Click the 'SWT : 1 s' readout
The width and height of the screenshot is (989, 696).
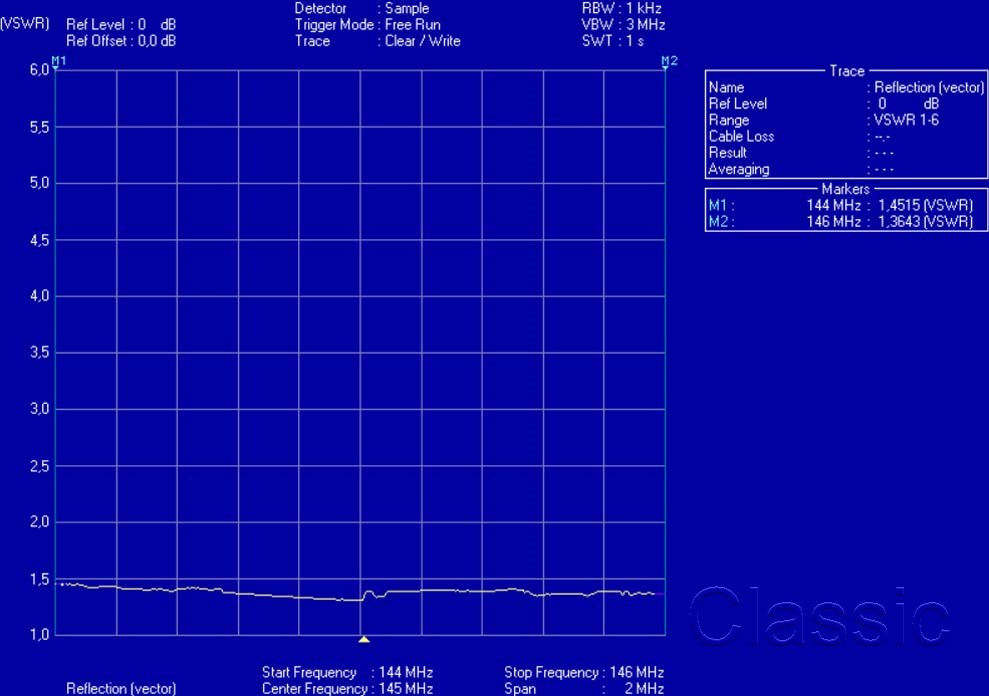tap(612, 41)
